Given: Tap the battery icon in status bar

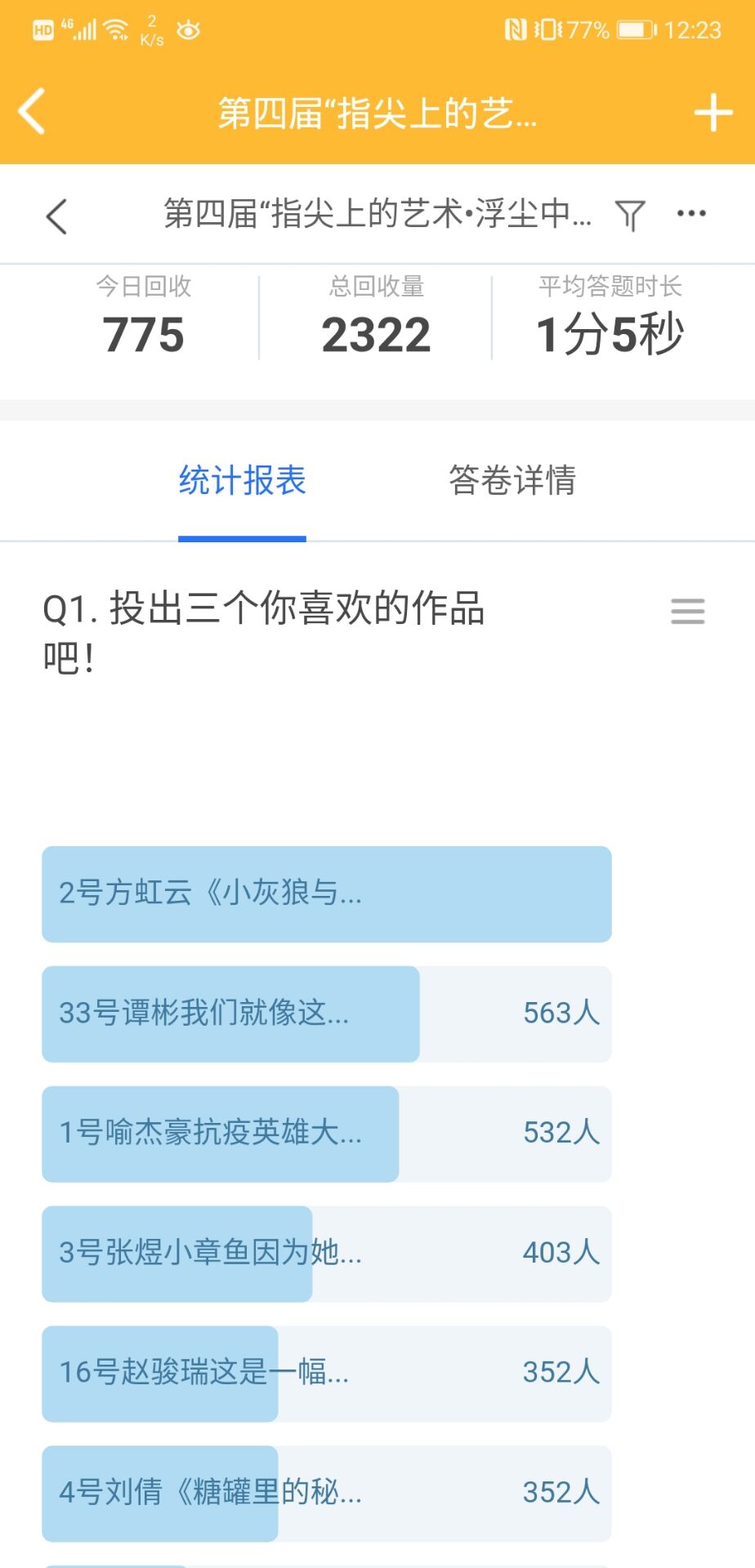Looking at the screenshot, I should (637, 31).
